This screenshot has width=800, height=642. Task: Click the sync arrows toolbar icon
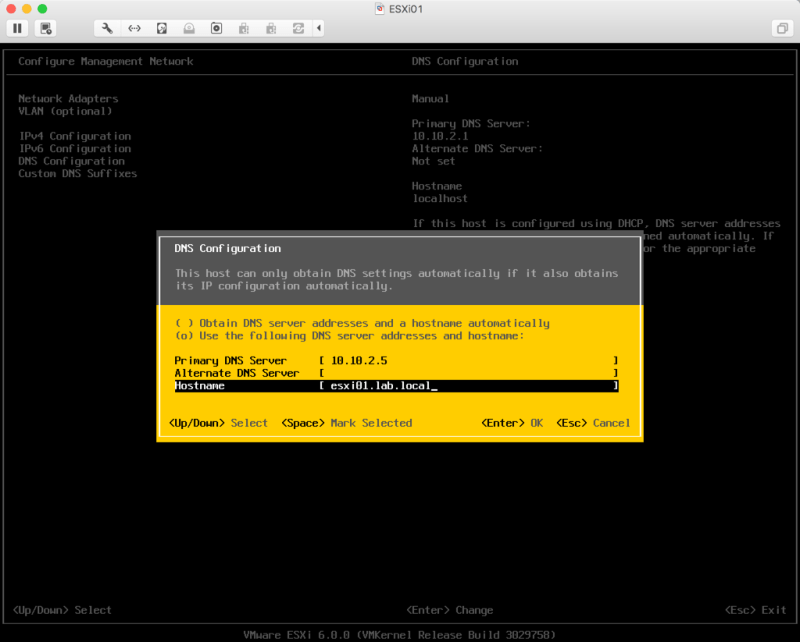pyautogui.click(x=298, y=28)
